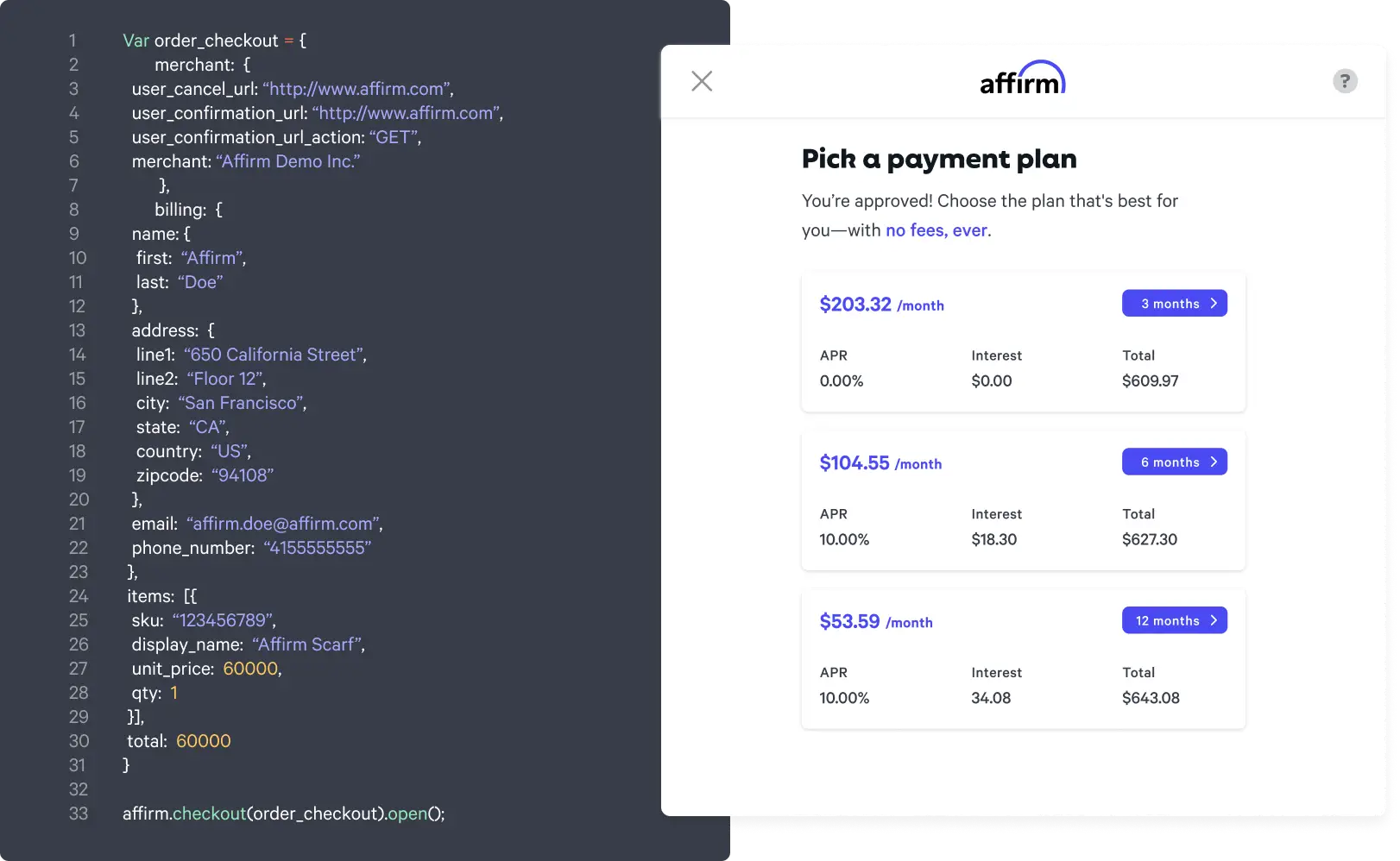This screenshot has width=1400, height=861.
Task: Click the 'no fees, ever' link
Action: (x=937, y=230)
